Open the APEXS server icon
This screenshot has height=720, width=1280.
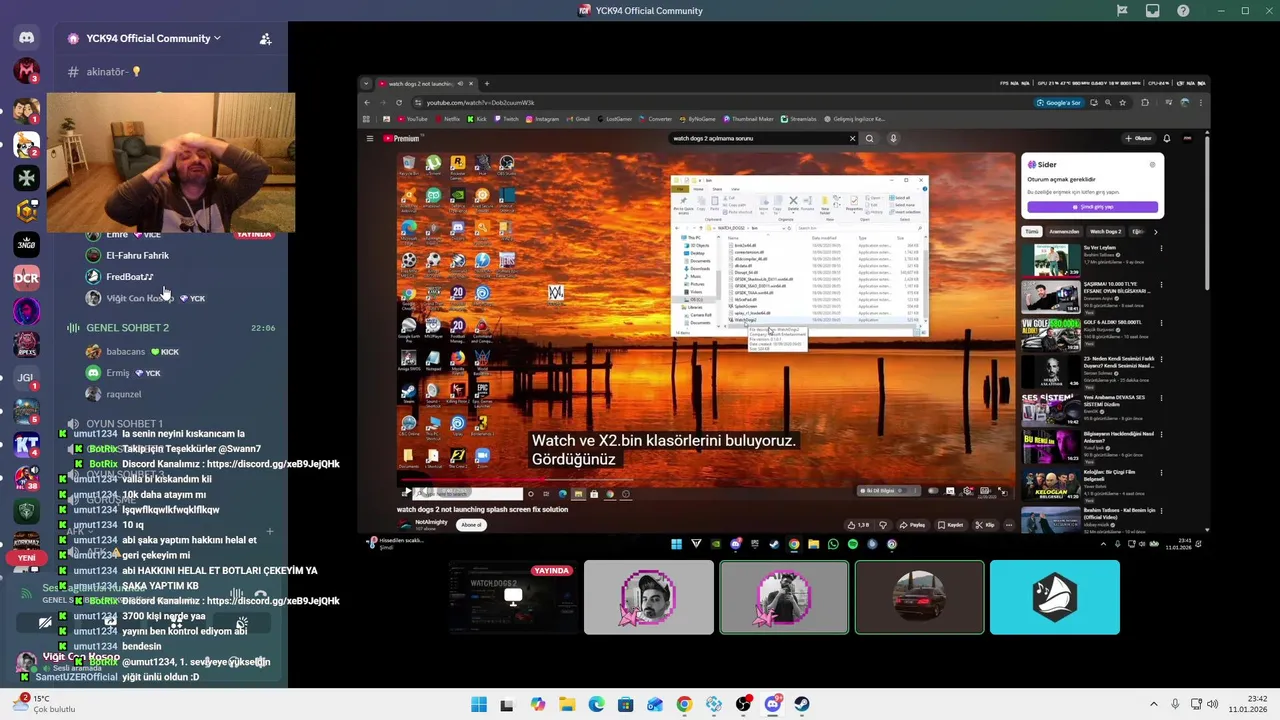point(27,345)
